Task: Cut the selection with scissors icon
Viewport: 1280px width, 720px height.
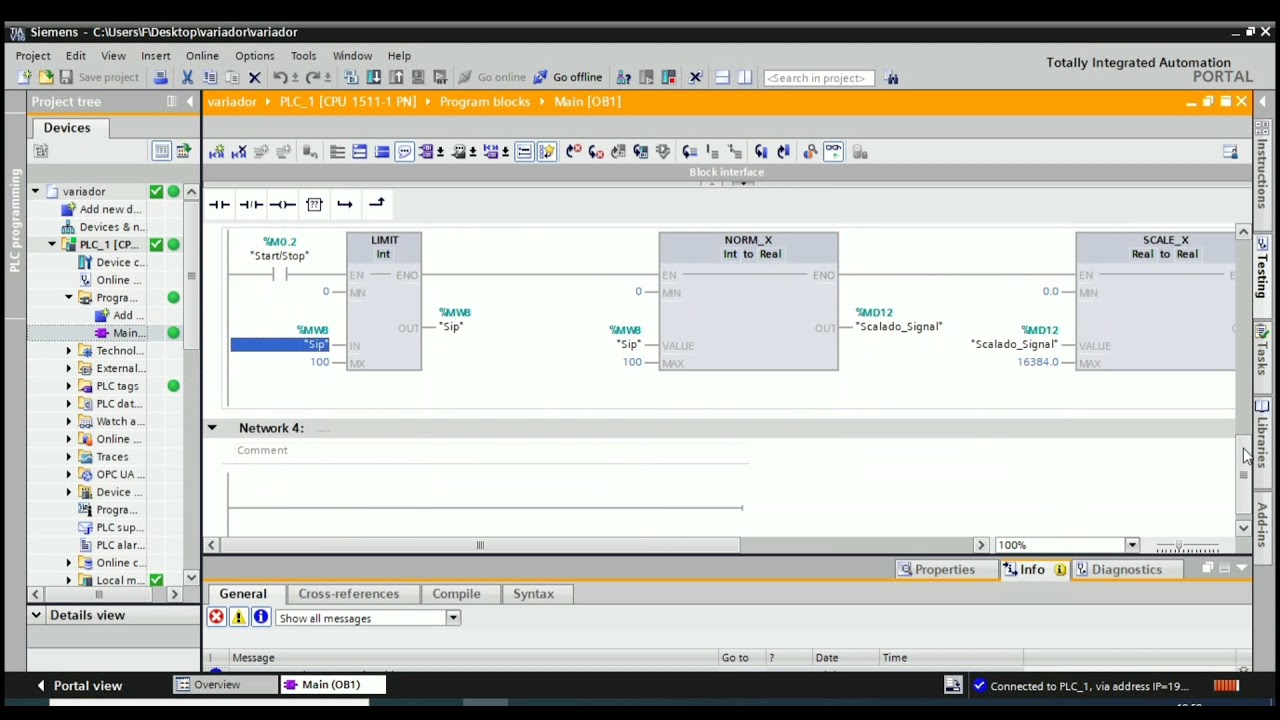Action: pyautogui.click(x=187, y=78)
